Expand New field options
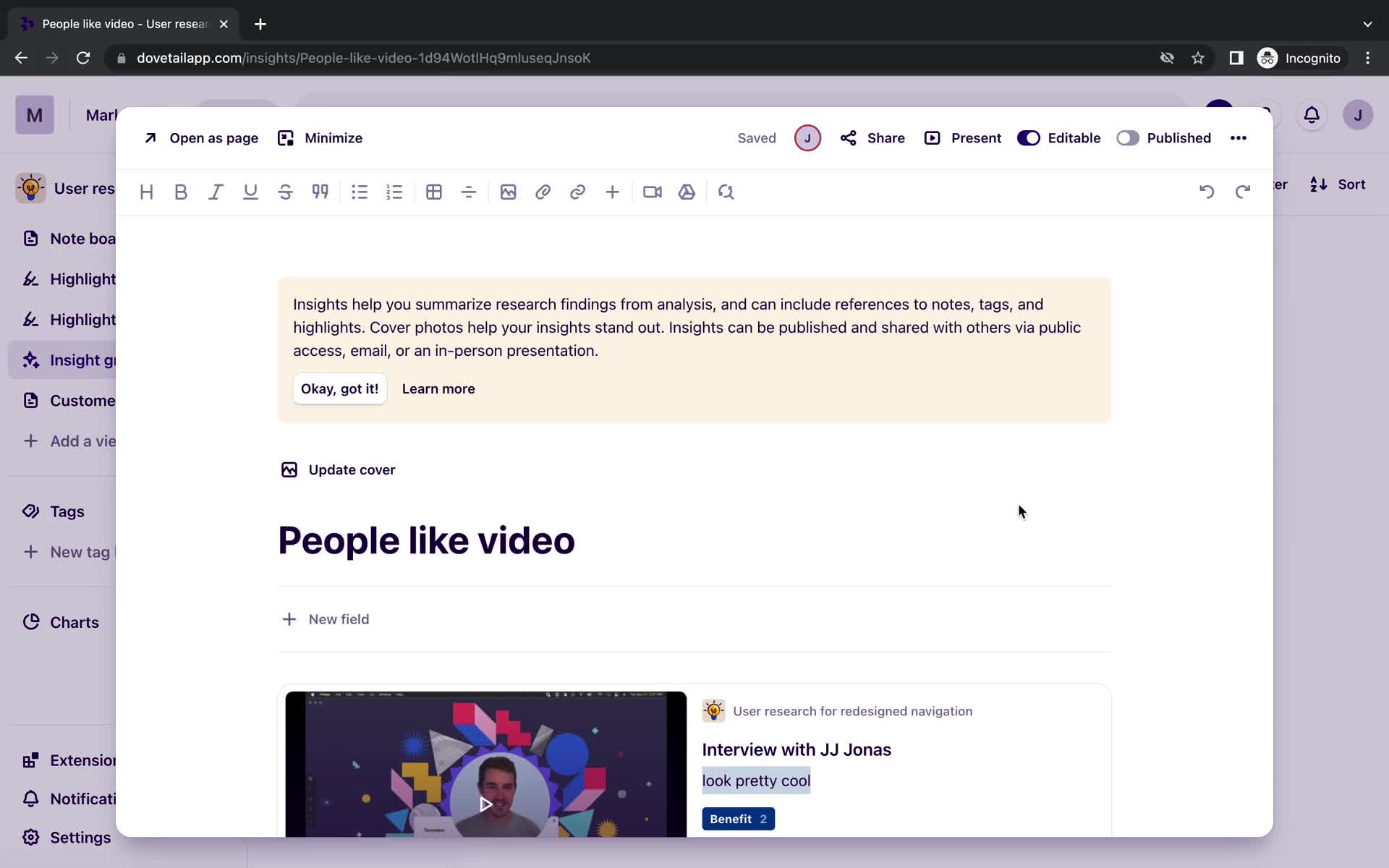The width and height of the screenshot is (1389, 868). pos(324,618)
